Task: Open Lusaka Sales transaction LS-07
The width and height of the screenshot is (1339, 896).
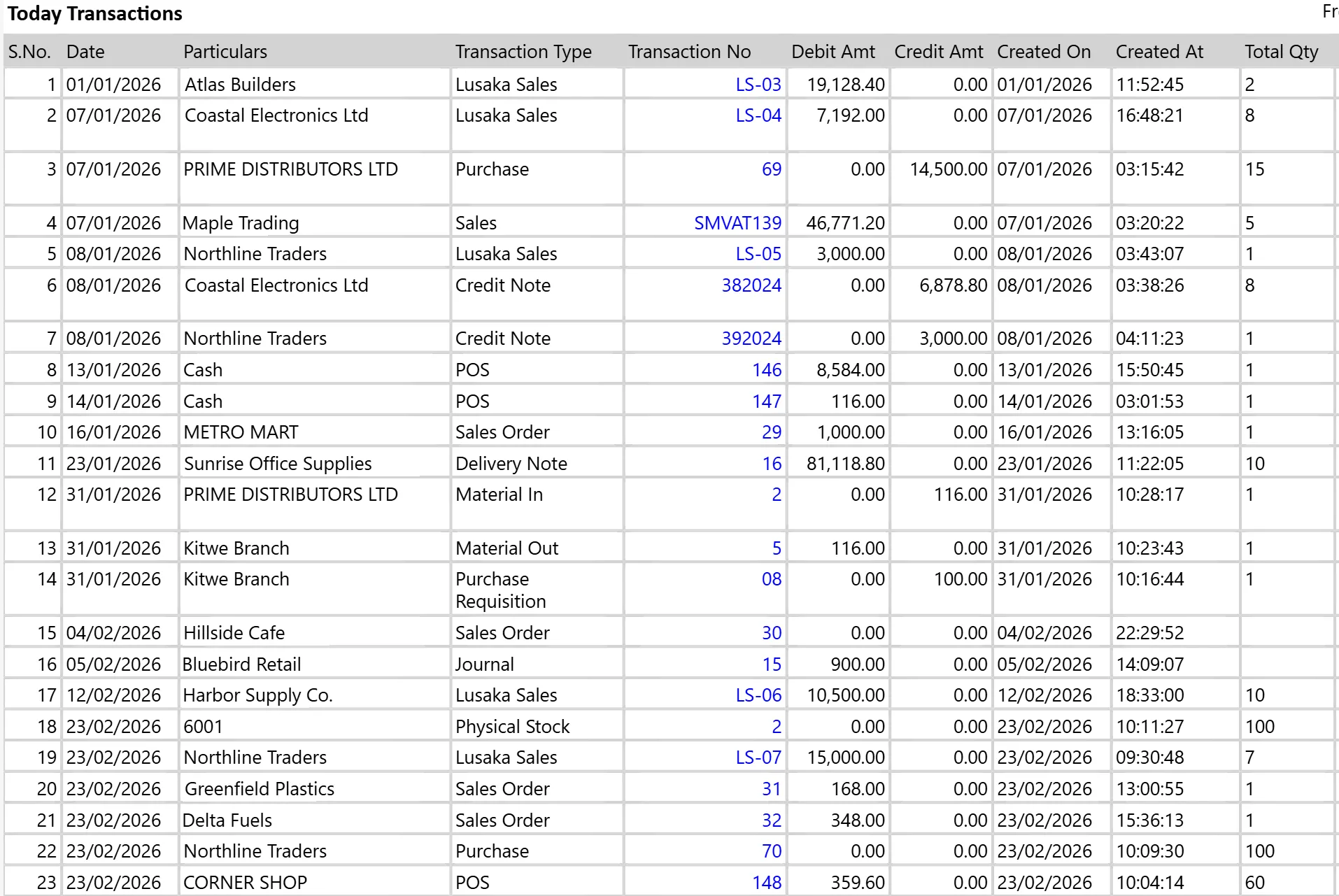Action: coord(758,758)
